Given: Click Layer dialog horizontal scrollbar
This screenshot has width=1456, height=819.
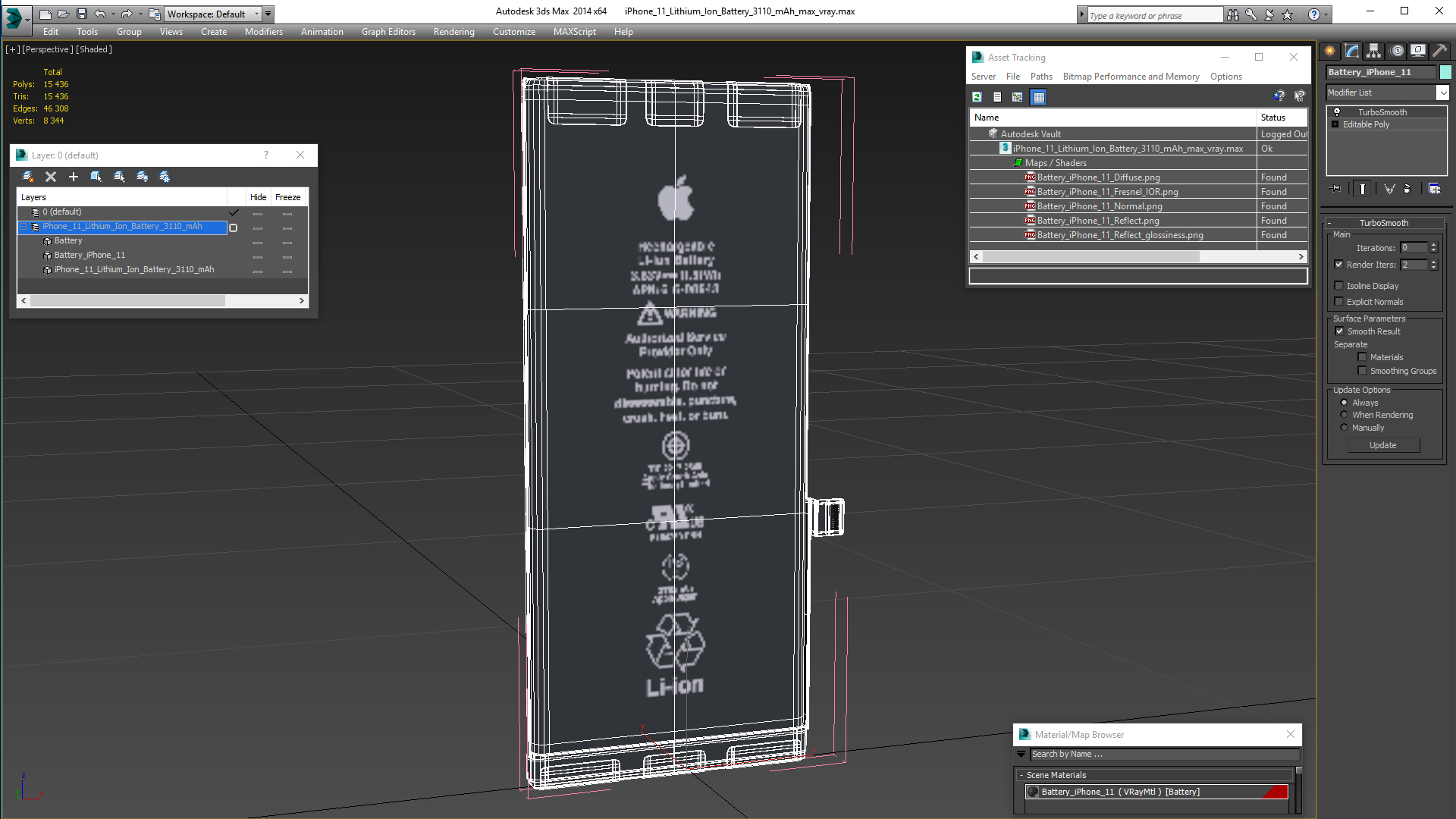Looking at the screenshot, I should coord(162,301).
